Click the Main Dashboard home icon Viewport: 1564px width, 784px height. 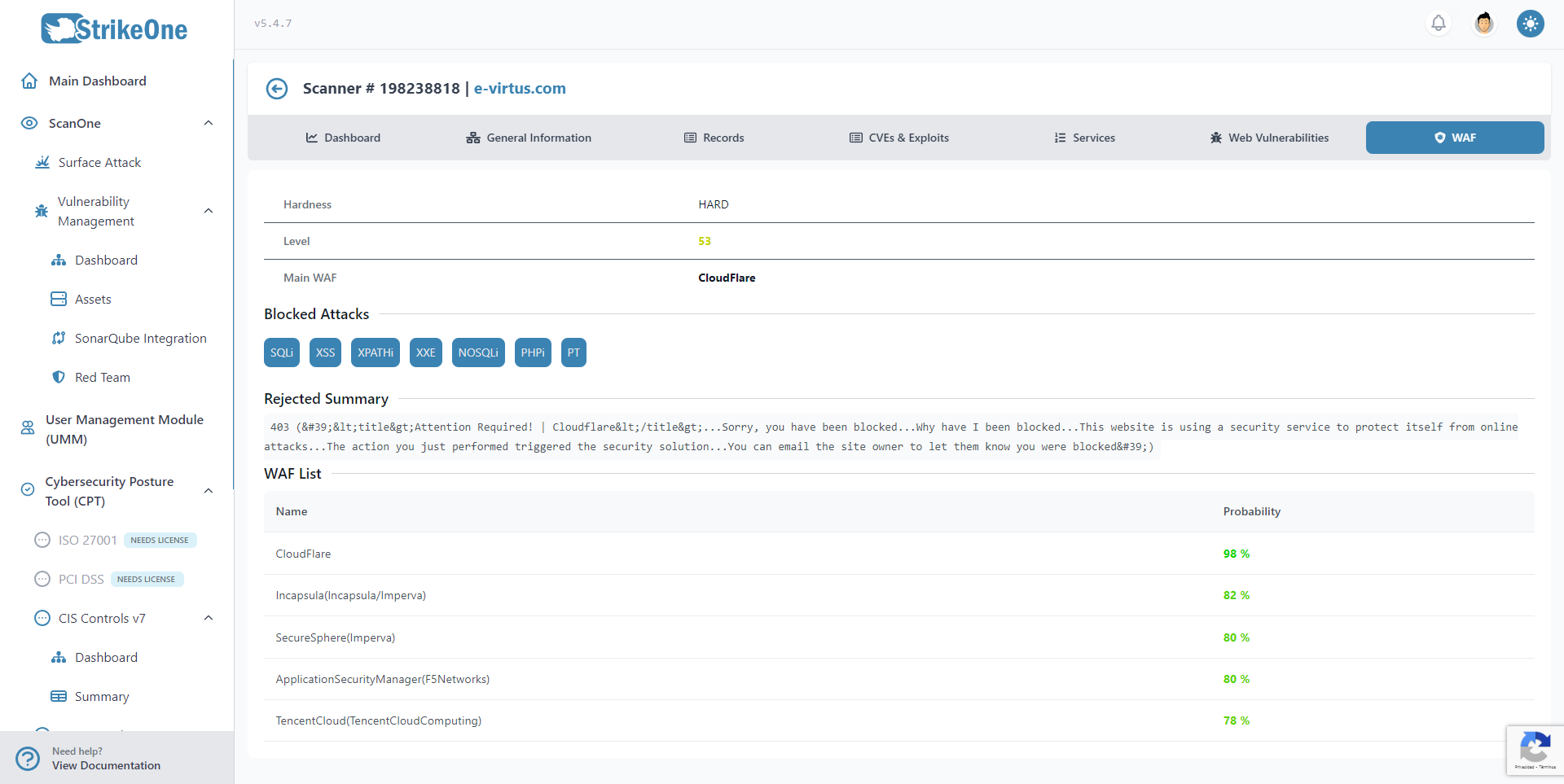[x=29, y=81]
